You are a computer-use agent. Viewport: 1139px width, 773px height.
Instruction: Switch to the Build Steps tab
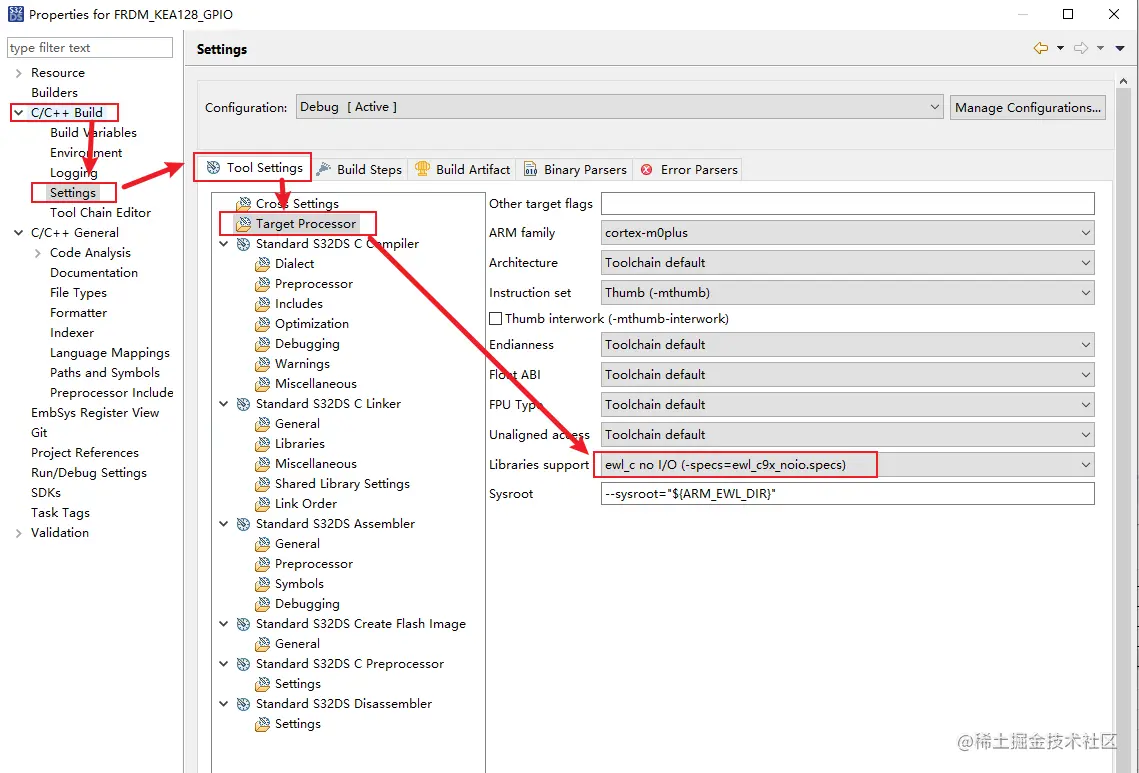[x=360, y=169]
